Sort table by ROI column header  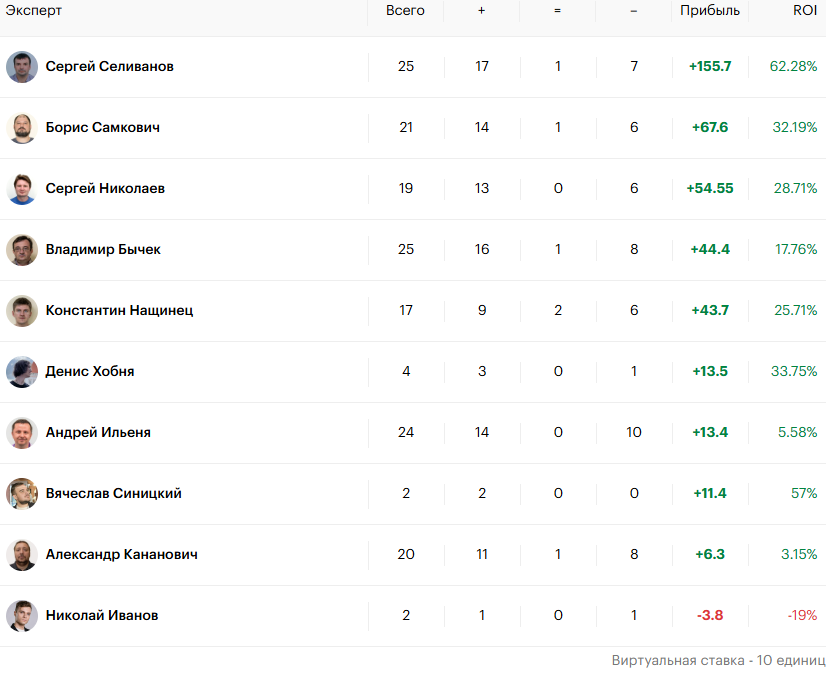(805, 11)
